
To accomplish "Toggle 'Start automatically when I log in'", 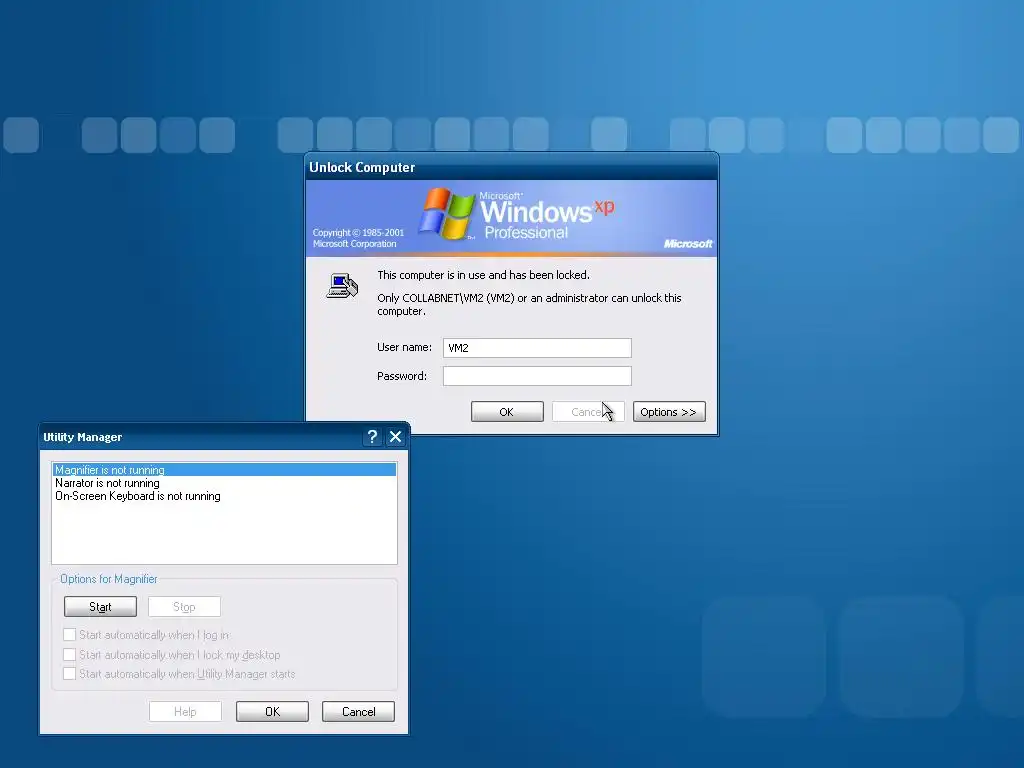I will click(x=69, y=635).
